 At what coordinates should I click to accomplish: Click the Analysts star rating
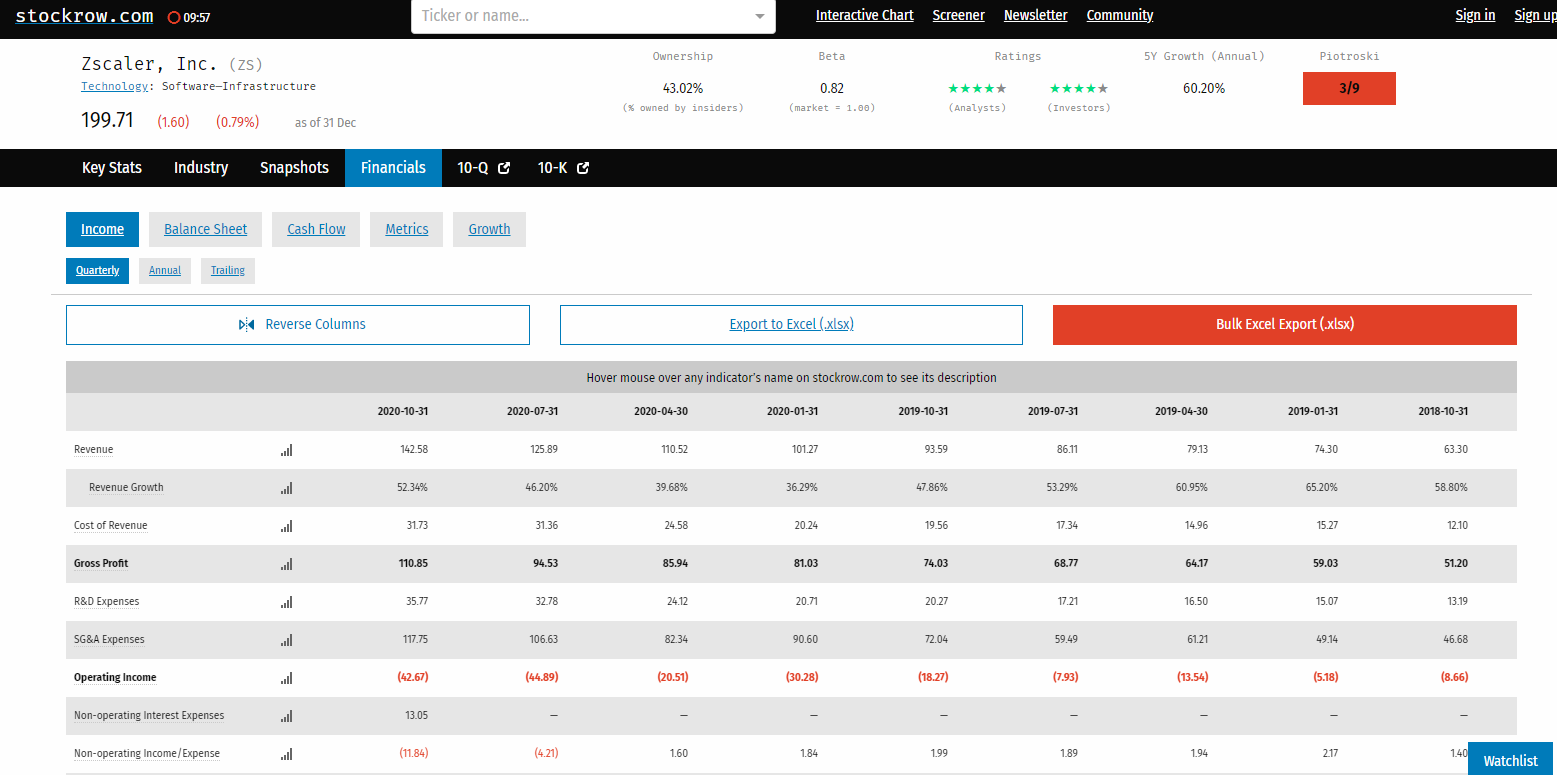[x=977, y=88]
